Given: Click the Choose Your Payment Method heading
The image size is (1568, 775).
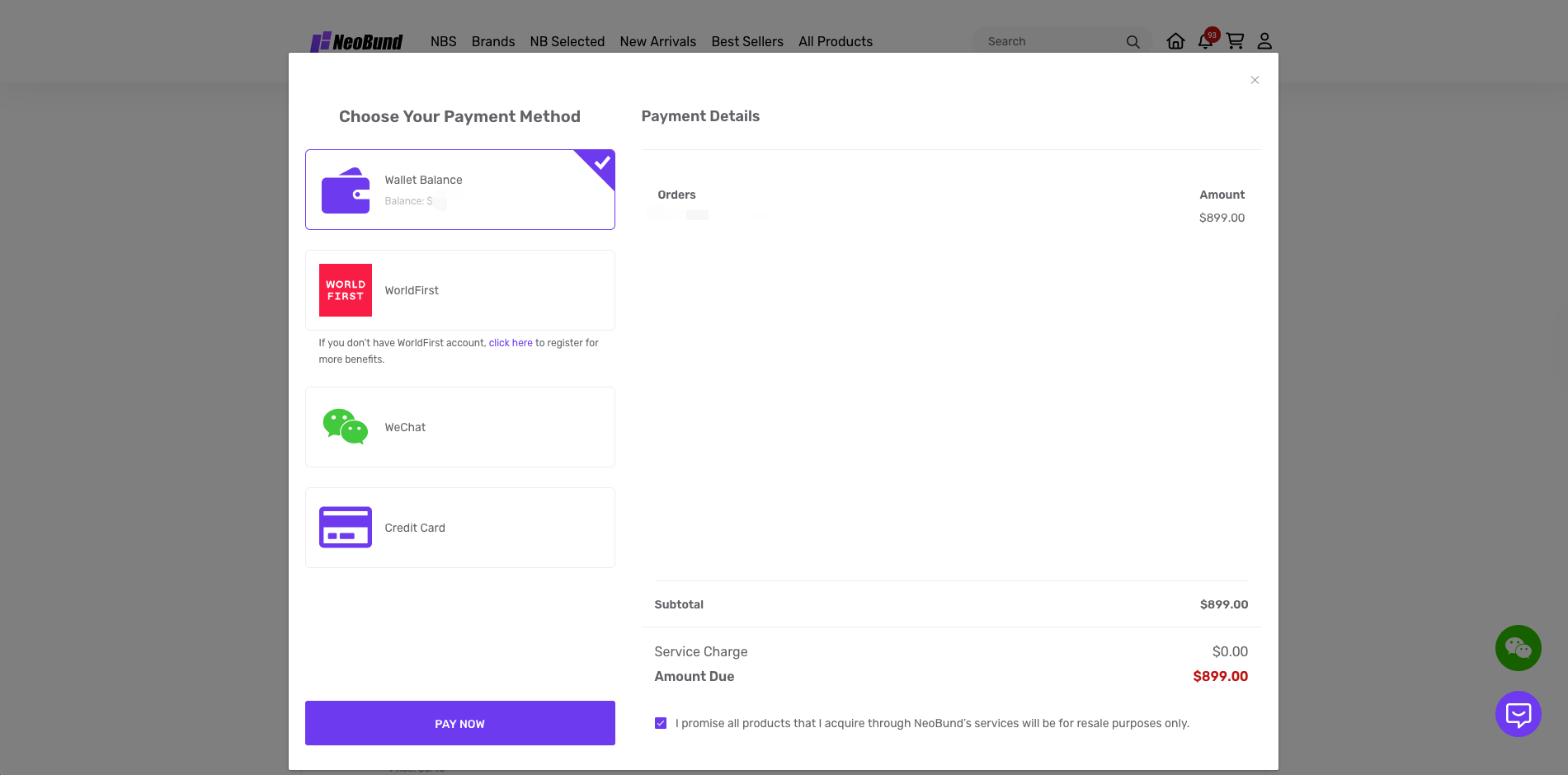Looking at the screenshot, I should pyautogui.click(x=459, y=116).
